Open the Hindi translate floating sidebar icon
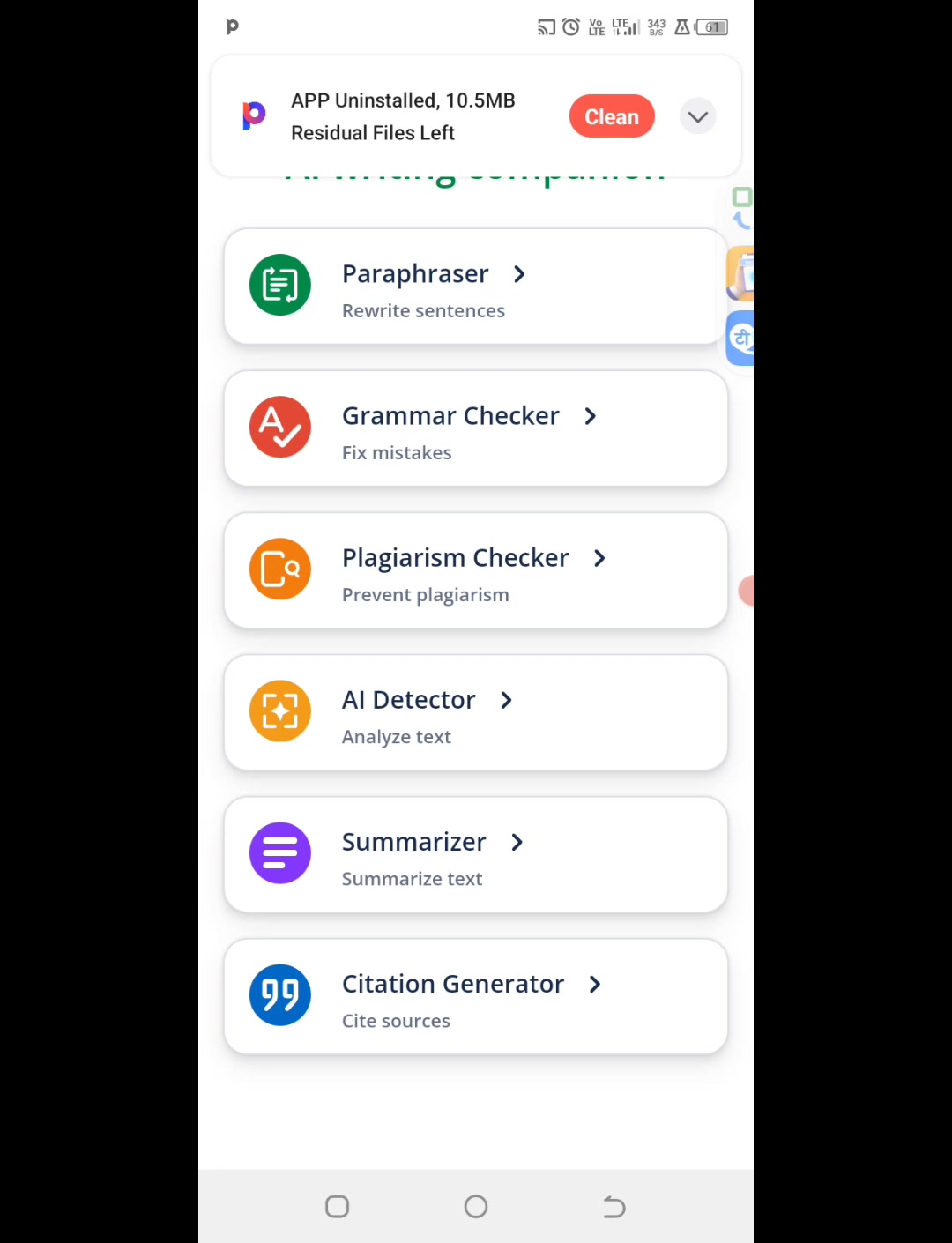Viewport: 952px width, 1243px height. (740, 339)
